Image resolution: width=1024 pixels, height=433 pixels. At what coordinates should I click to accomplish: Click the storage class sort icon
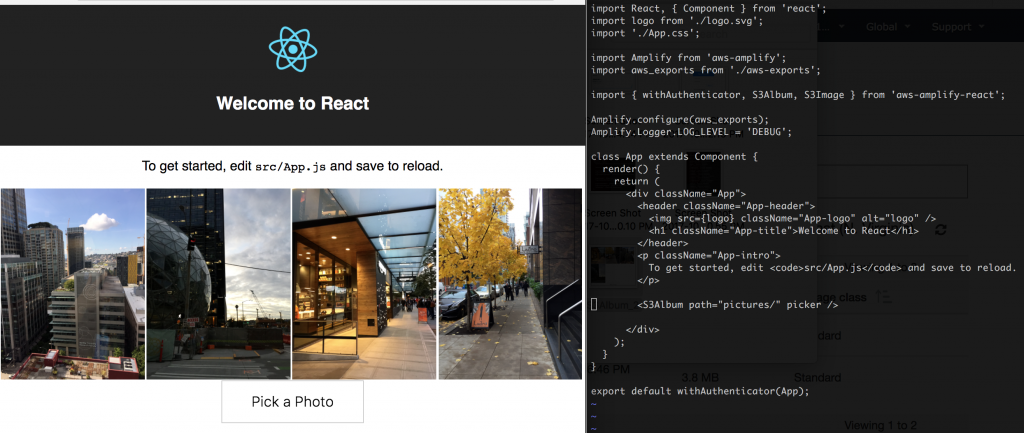pyautogui.click(x=883, y=297)
